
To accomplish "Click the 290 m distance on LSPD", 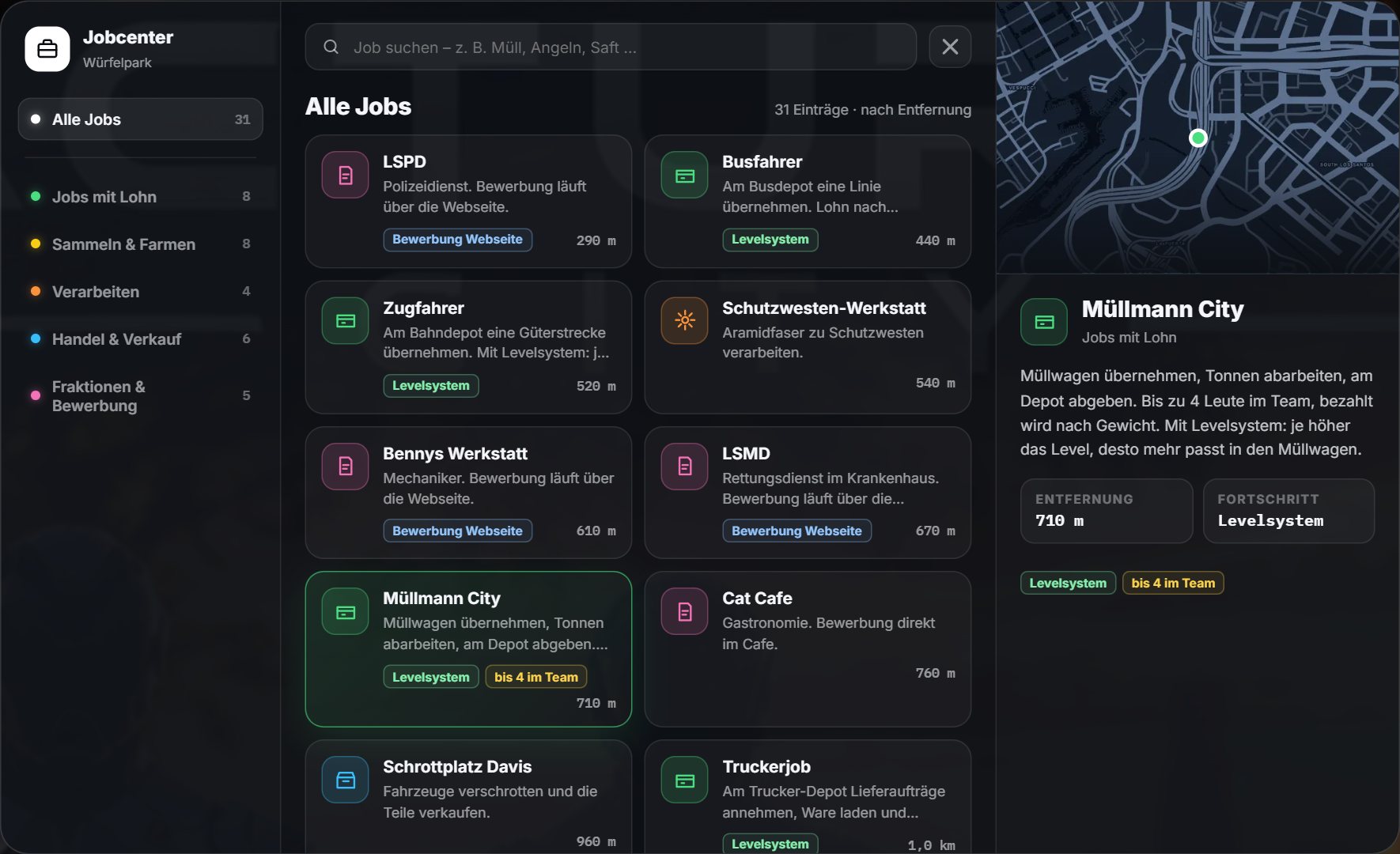I will [x=596, y=240].
